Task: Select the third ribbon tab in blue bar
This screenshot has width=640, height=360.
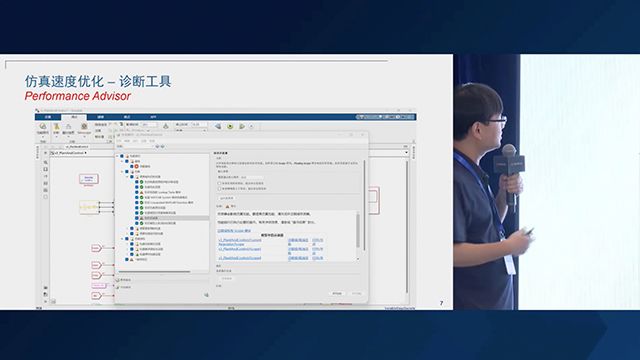Action: coord(100,117)
